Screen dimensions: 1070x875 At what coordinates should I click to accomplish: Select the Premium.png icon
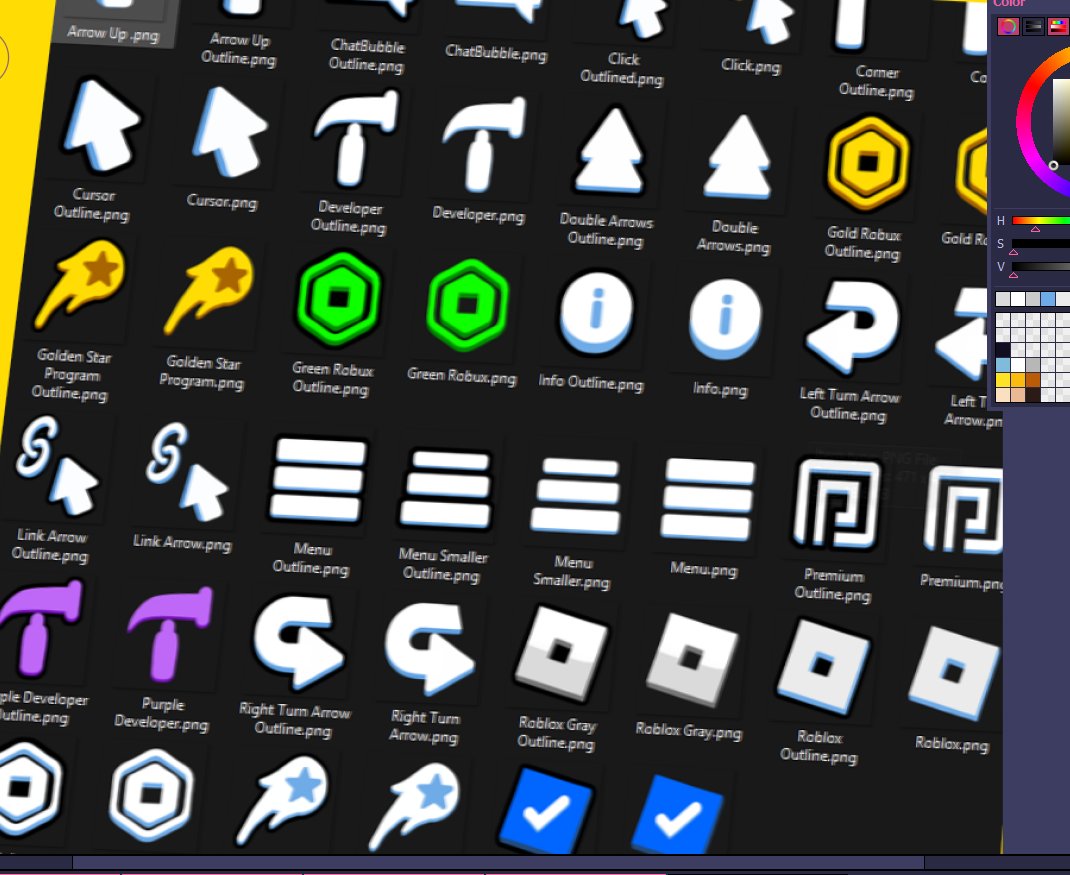point(964,512)
